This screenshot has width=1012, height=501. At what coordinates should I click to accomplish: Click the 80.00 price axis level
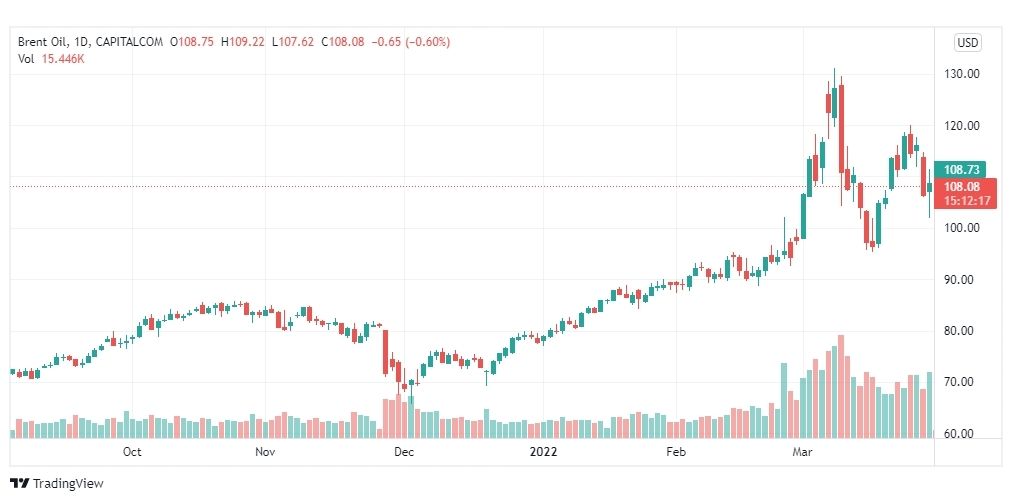point(962,331)
